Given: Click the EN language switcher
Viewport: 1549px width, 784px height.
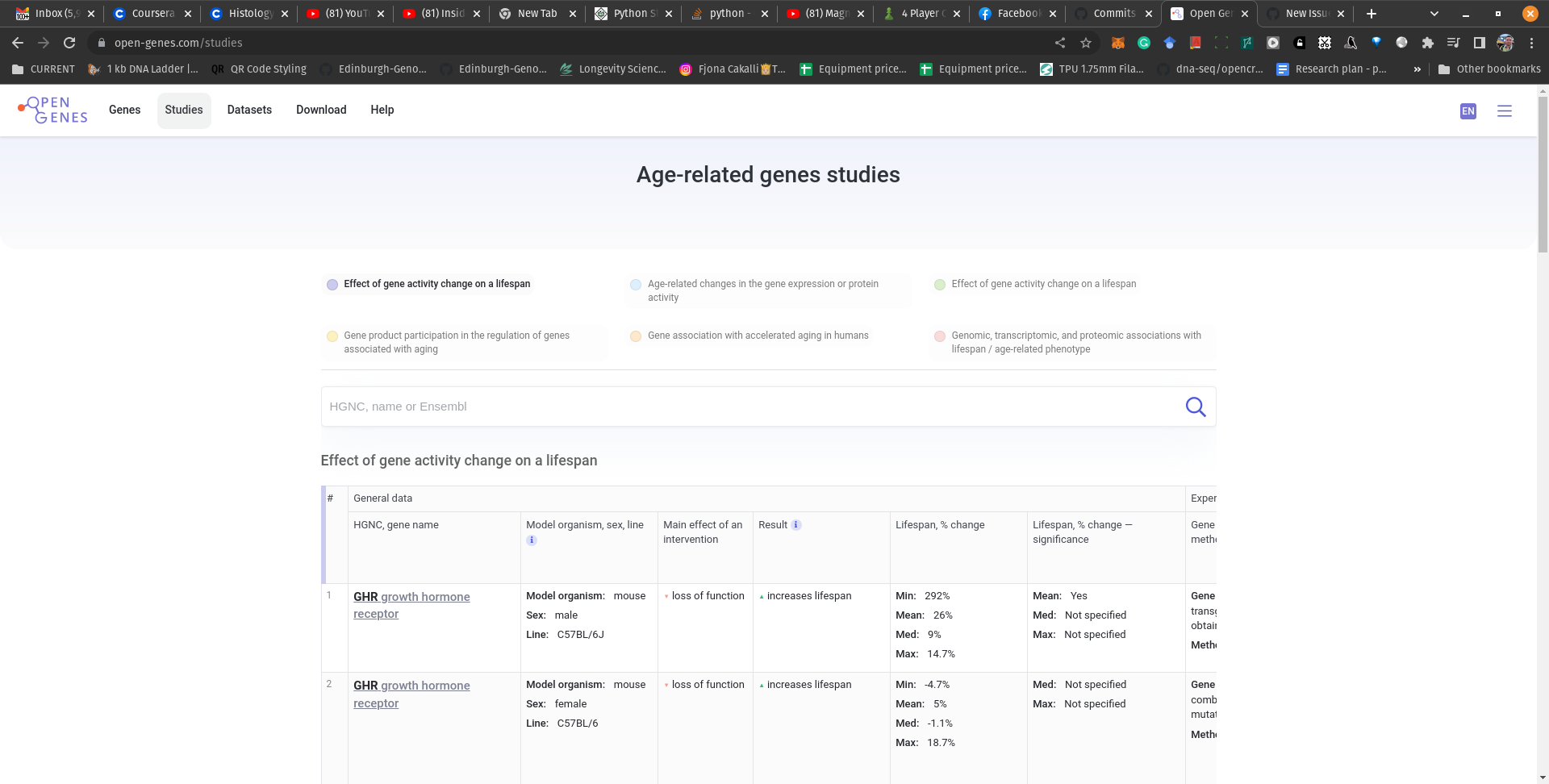Looking at the screenshot, I should pos(1468,111).
